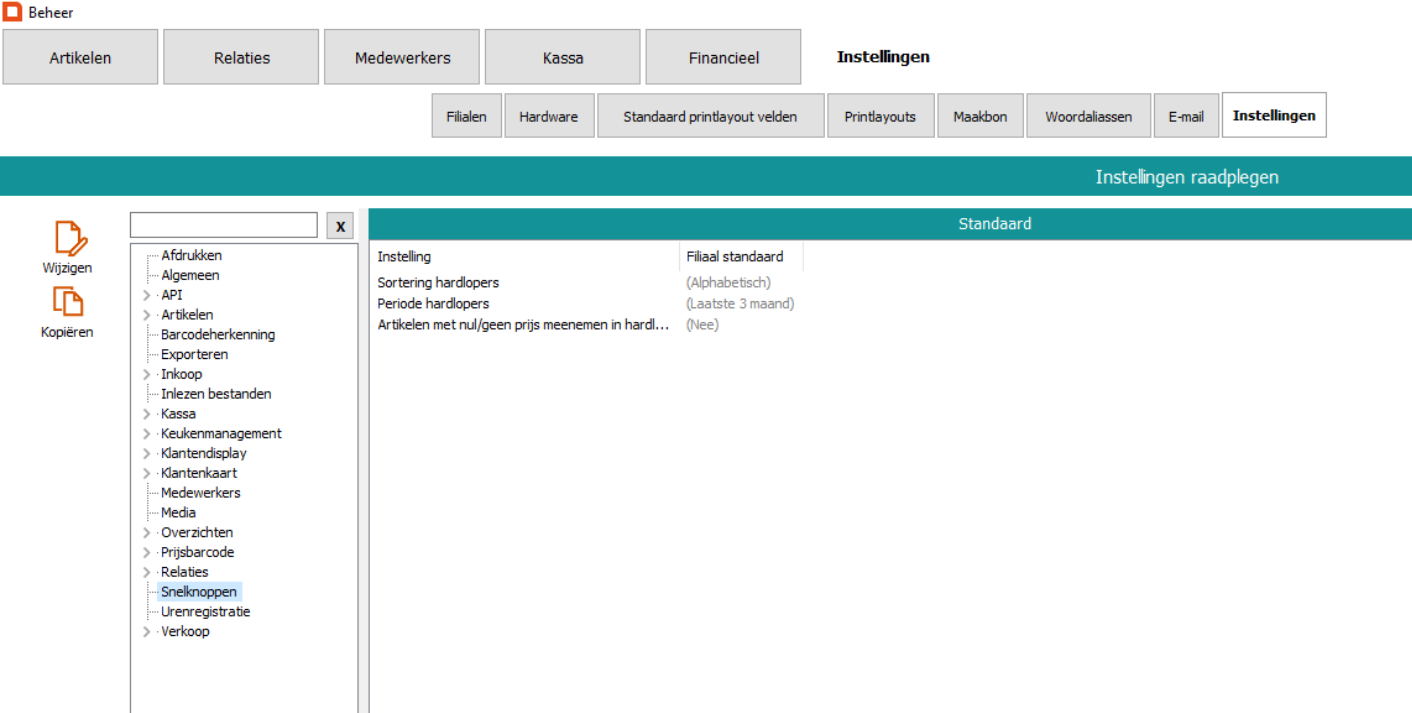Select the Periode hardlopers setting row

pos(433,304)
